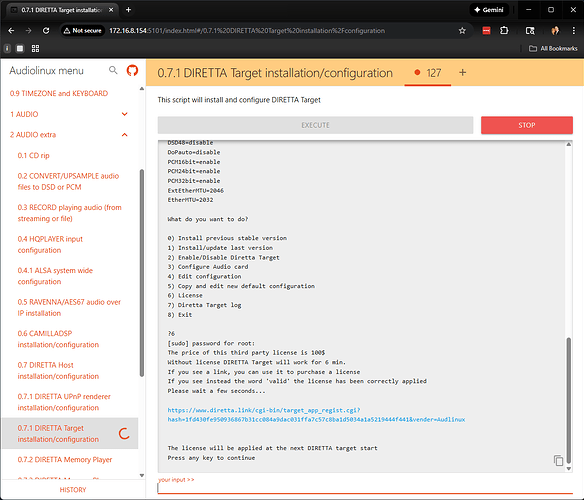Open 0.7 DIRETTA Host installation/configuration
The width and height of the screenshot is (584, 500).
click(58, 370)
